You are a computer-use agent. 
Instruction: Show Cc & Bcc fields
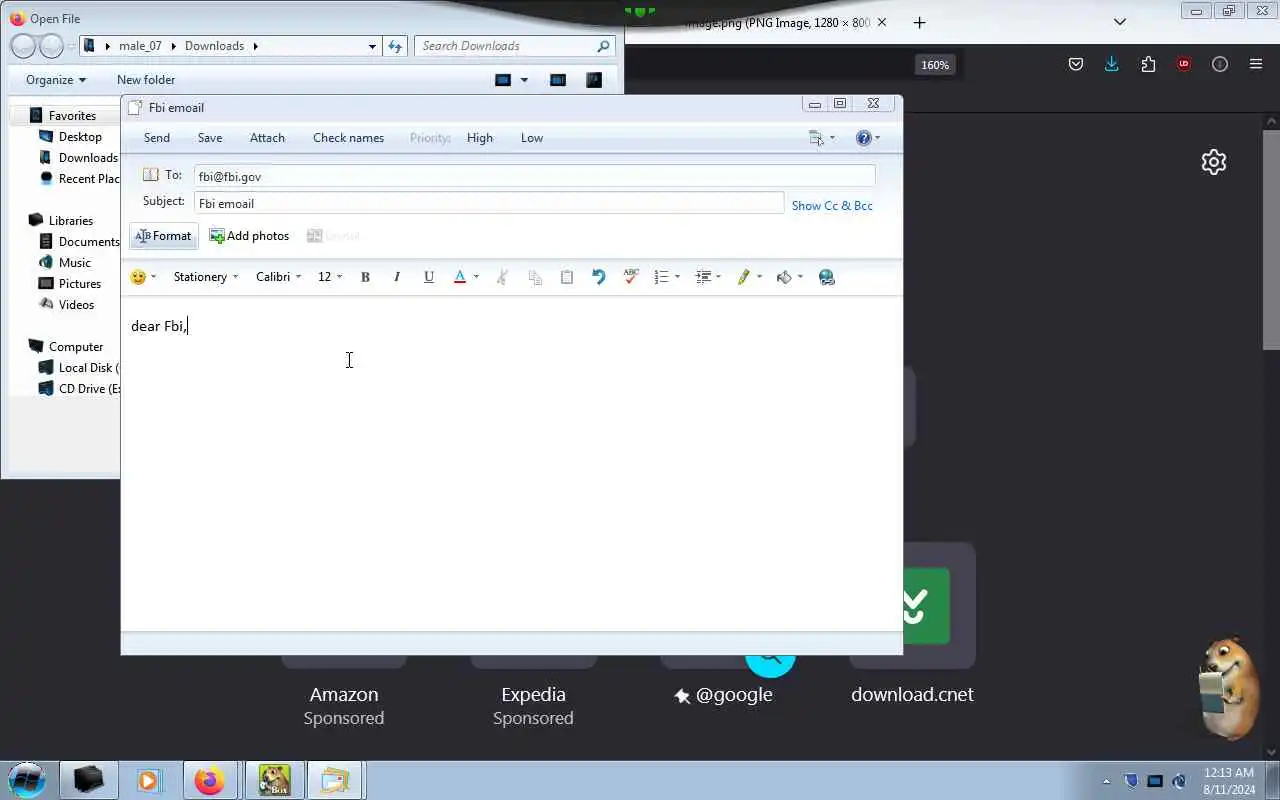tap(832, 205)
